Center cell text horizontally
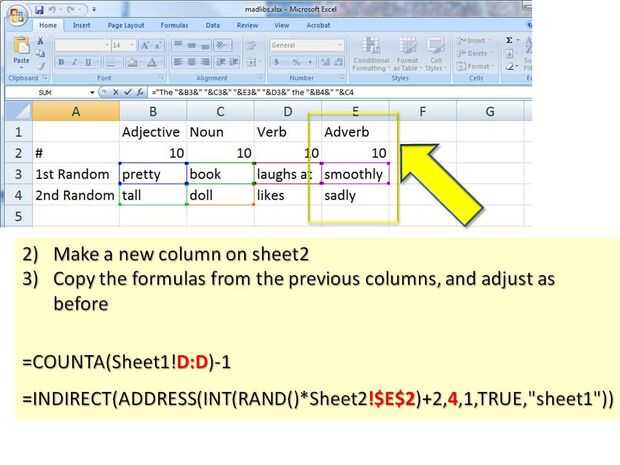The height and width of the screenshot is (465, 620). (x=191, y=62)
